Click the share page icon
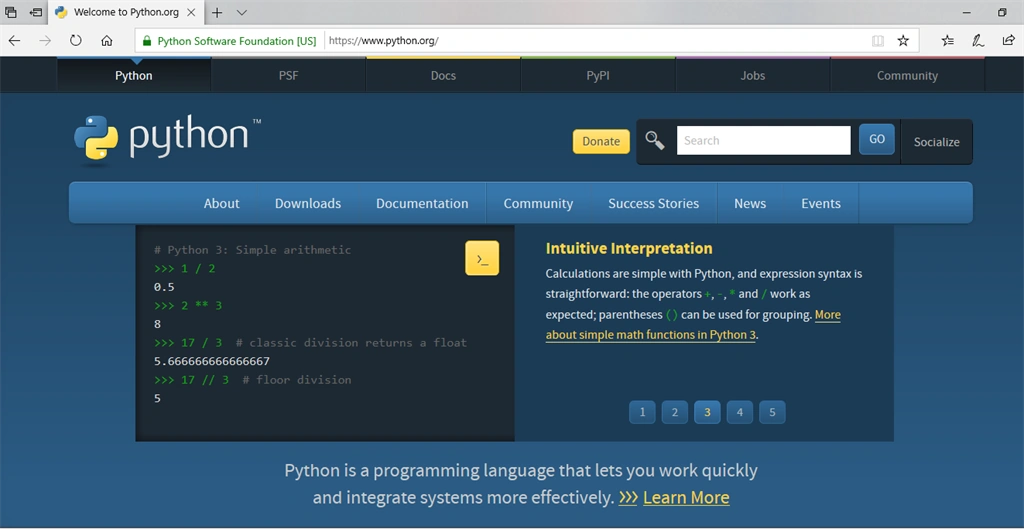Viewport: 1024px width, 529px height. (1009, 40)
